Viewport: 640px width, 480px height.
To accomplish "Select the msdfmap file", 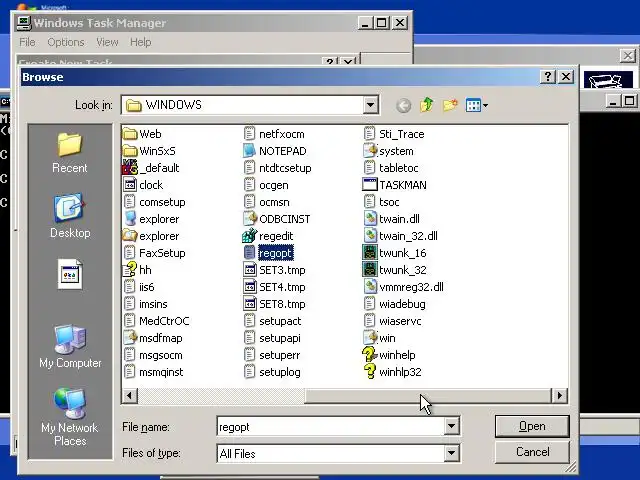I will (x=153, y=338).
